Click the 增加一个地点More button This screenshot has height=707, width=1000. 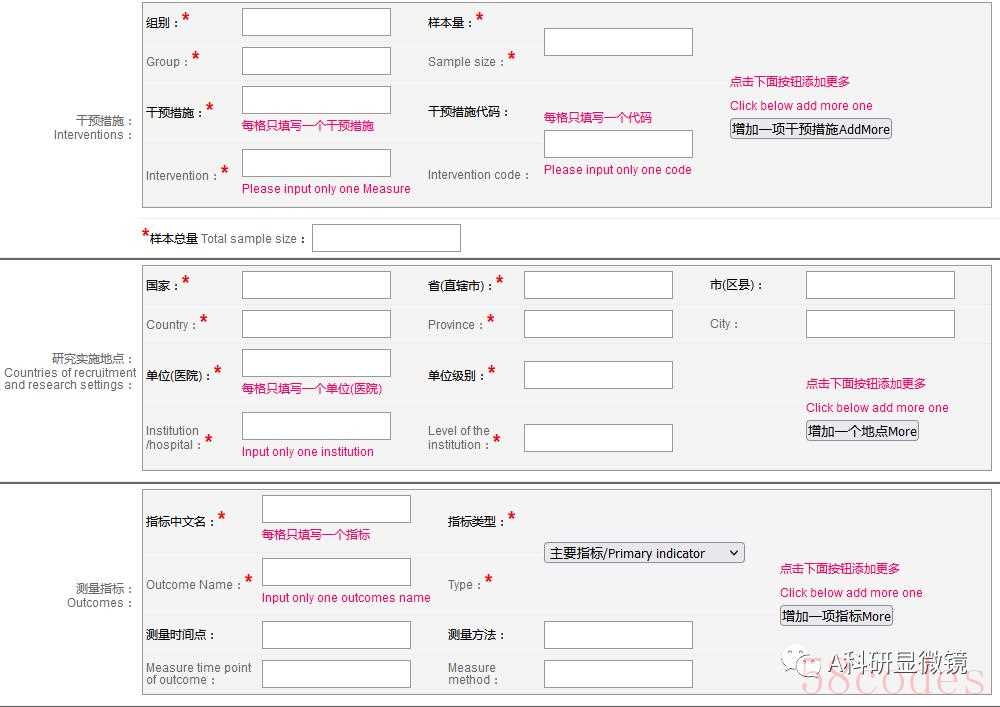pyautogui.click(x=862, y=431)
